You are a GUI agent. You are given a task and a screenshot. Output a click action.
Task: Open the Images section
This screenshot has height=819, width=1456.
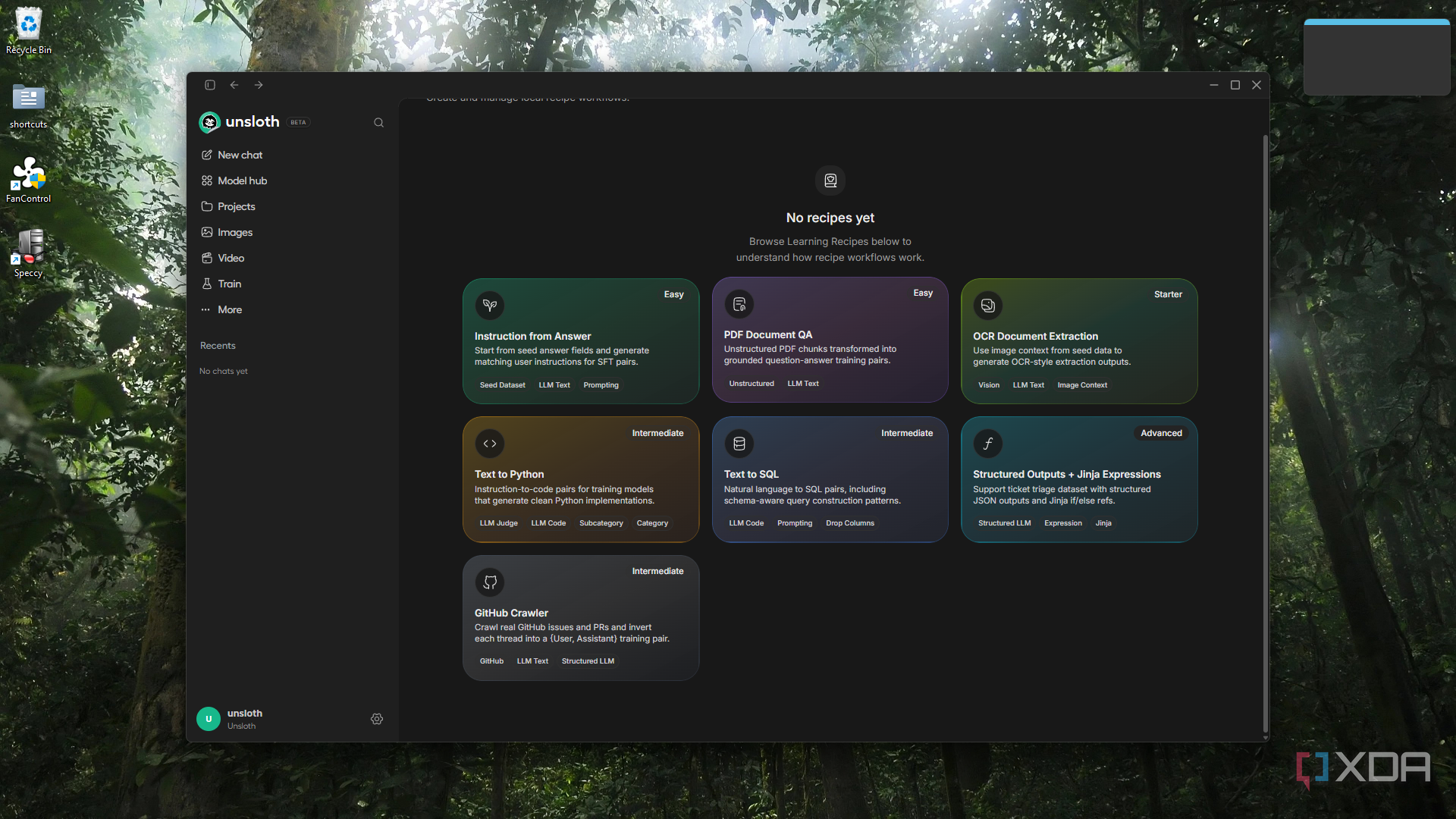(227, 232)
